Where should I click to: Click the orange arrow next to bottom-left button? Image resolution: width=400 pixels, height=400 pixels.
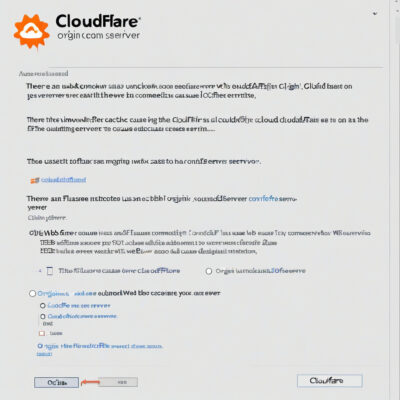90,382
